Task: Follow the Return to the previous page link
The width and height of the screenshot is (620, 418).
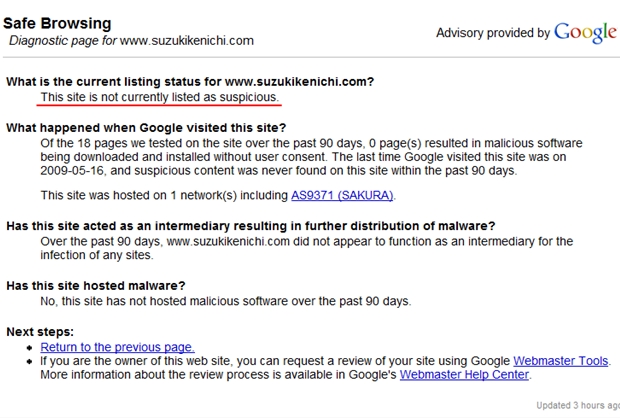Action: pyautogui.click(x=117, y=347)
